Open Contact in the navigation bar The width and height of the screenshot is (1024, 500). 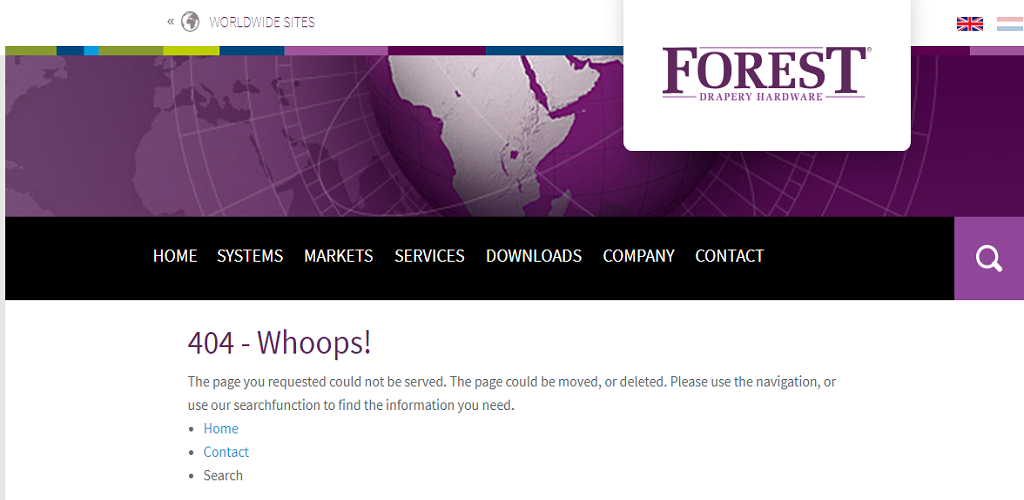(x=729, y=256)
